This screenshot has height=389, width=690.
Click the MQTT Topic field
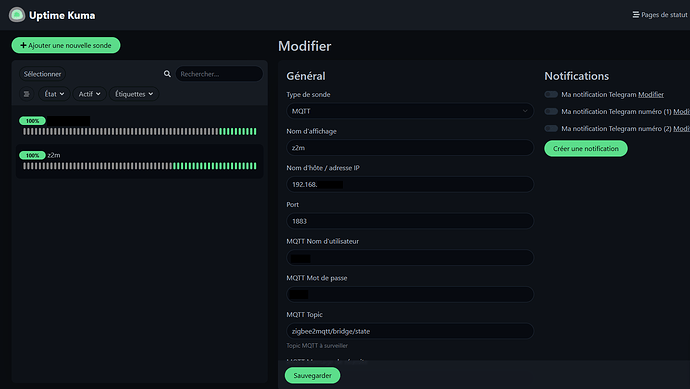click(x=410, y=331)
